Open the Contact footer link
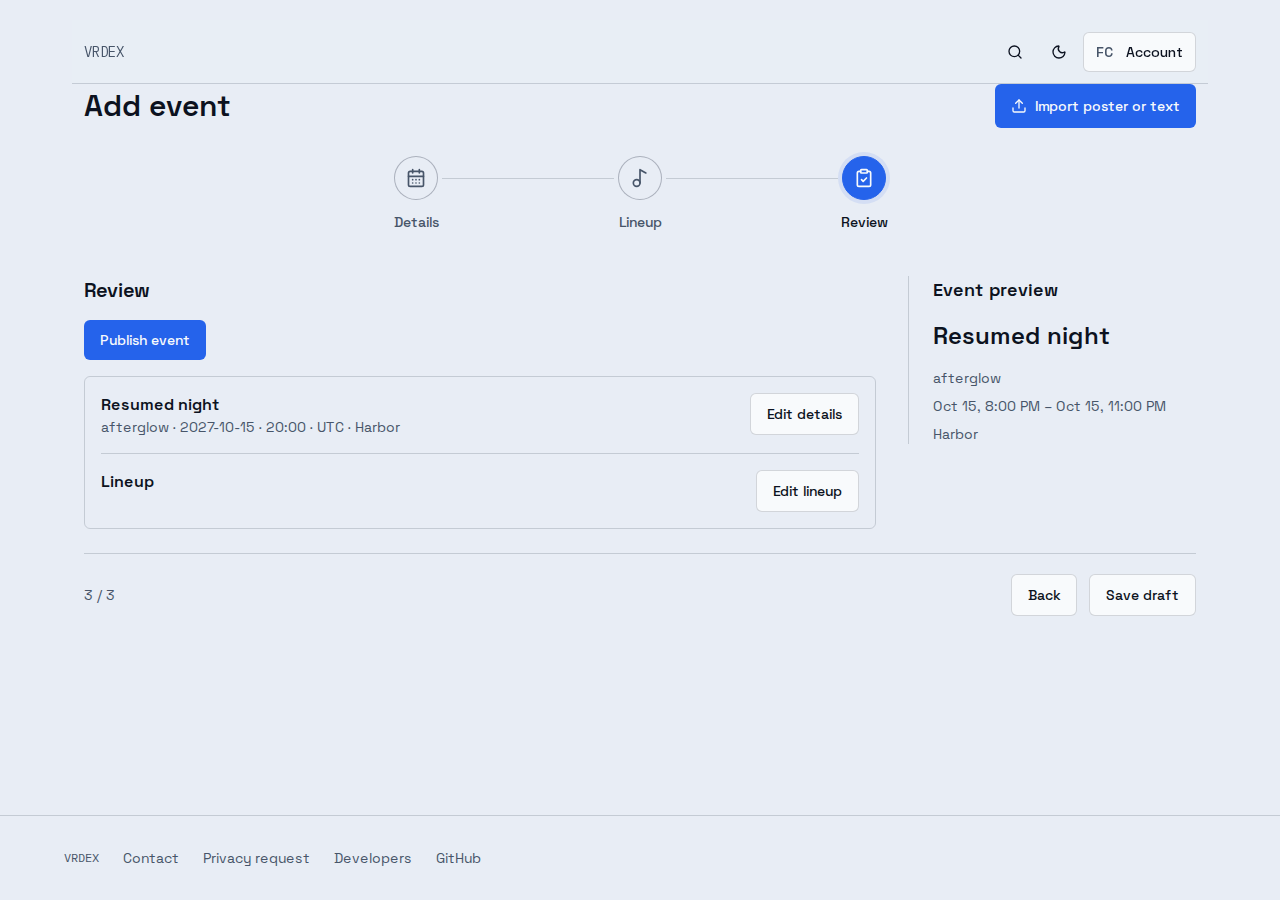This screenshot has width=1280, height=900. click(x=151, y=858)
